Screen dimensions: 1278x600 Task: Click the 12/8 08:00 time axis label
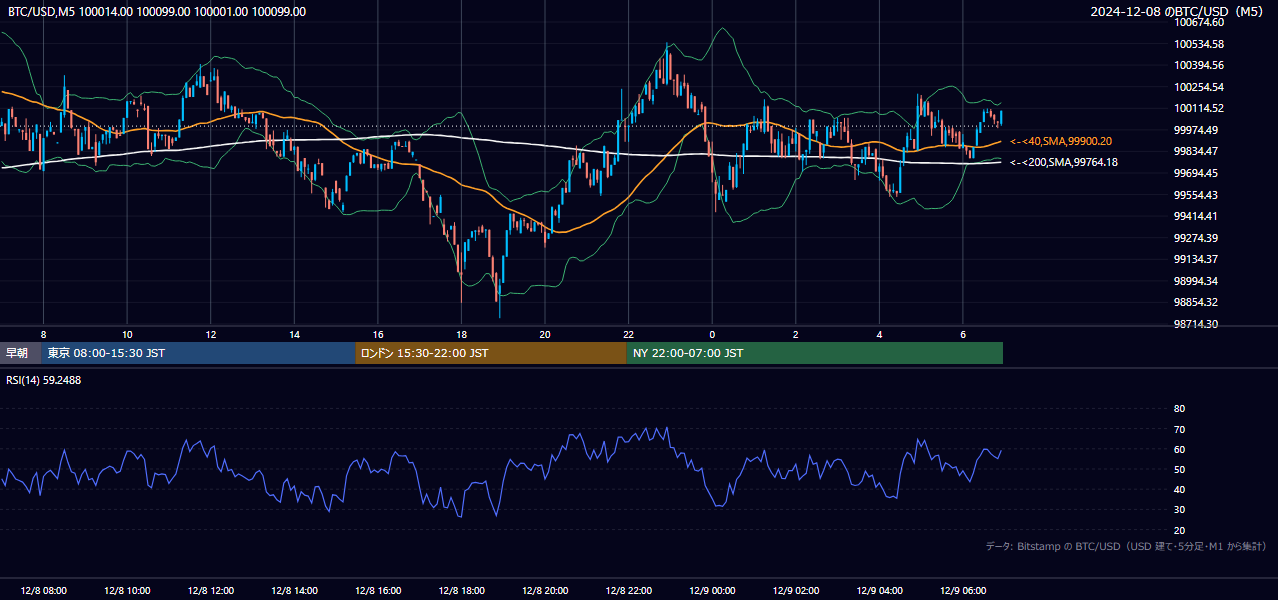click(x=43, y=591)
